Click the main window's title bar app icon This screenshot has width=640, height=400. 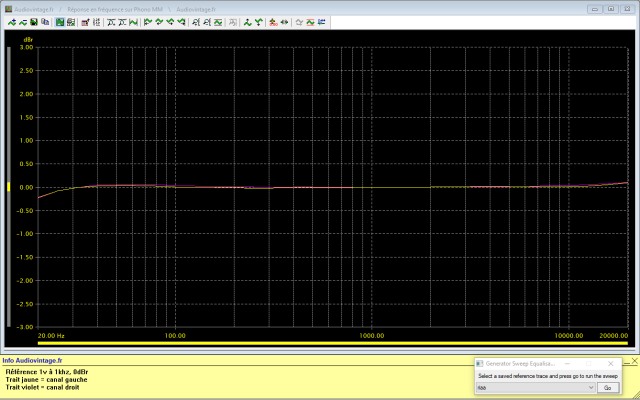click(x=9, y=9)
